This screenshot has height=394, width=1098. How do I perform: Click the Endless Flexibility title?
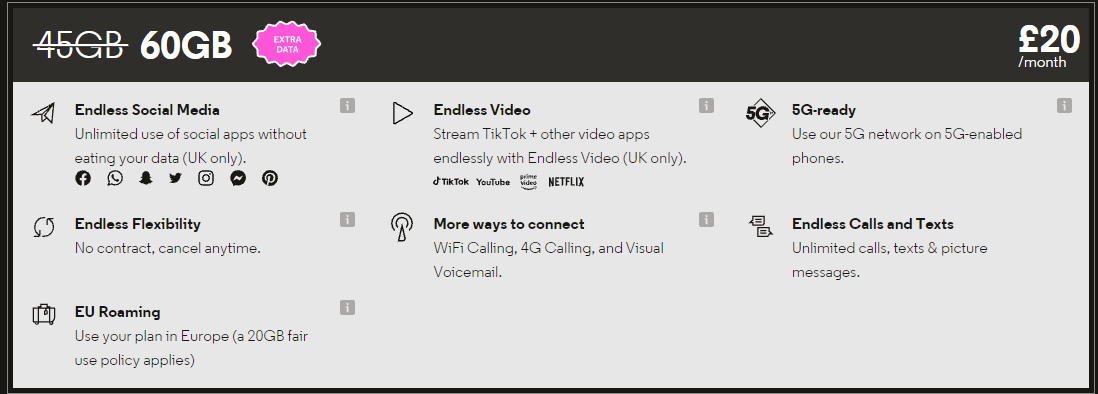click(138, 224)
